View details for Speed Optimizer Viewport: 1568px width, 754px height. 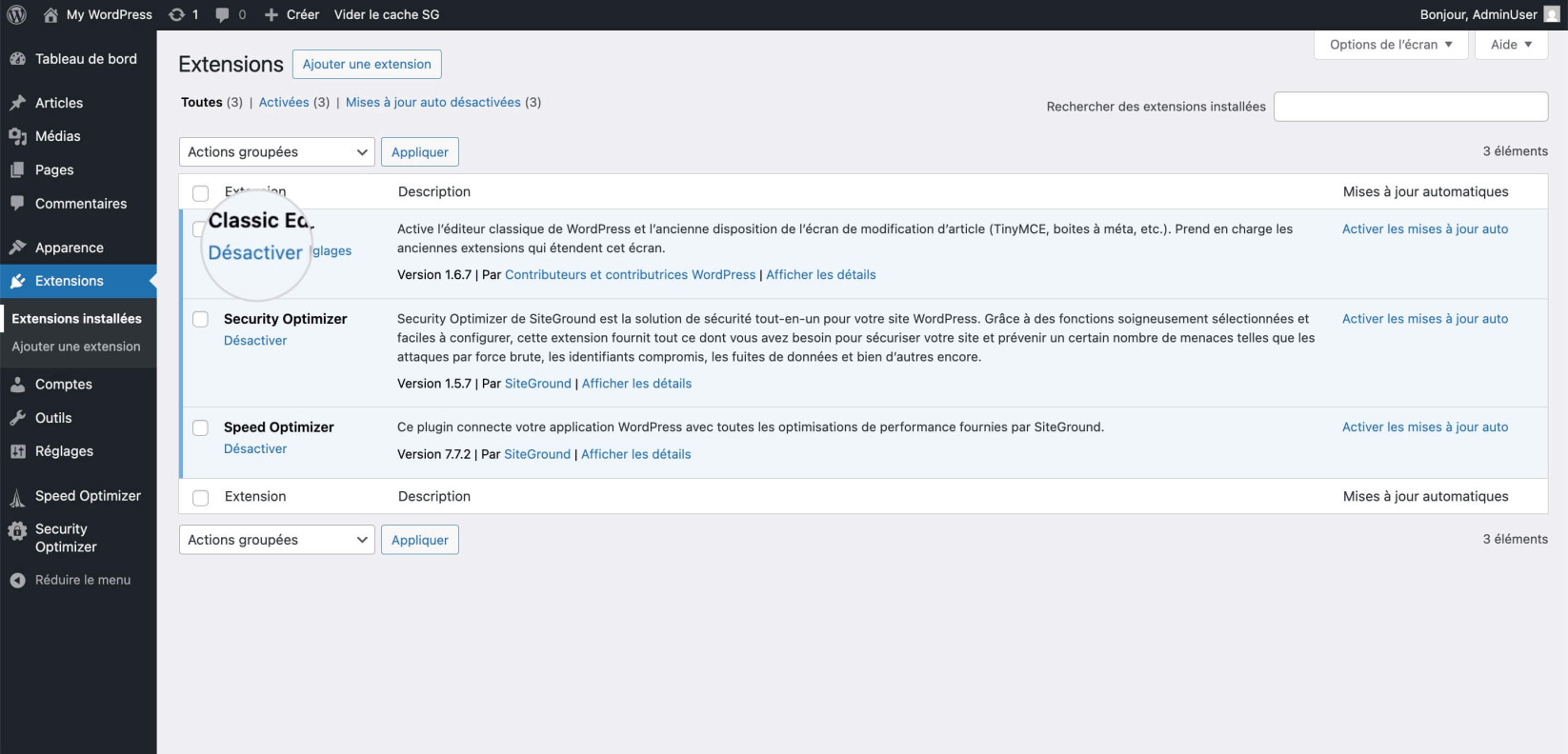[635, 454]
